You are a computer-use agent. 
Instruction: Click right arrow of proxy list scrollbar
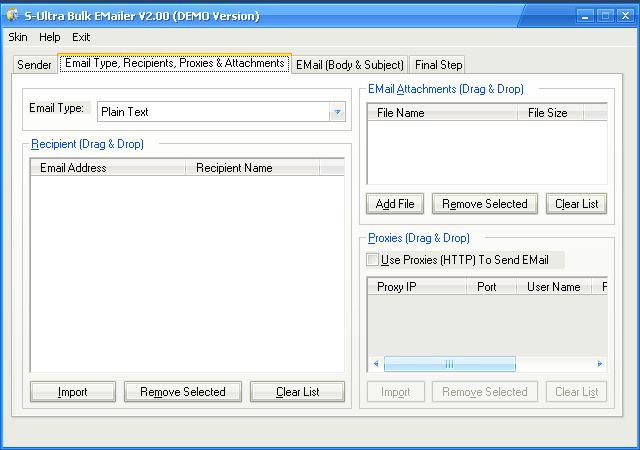(600, 364)
